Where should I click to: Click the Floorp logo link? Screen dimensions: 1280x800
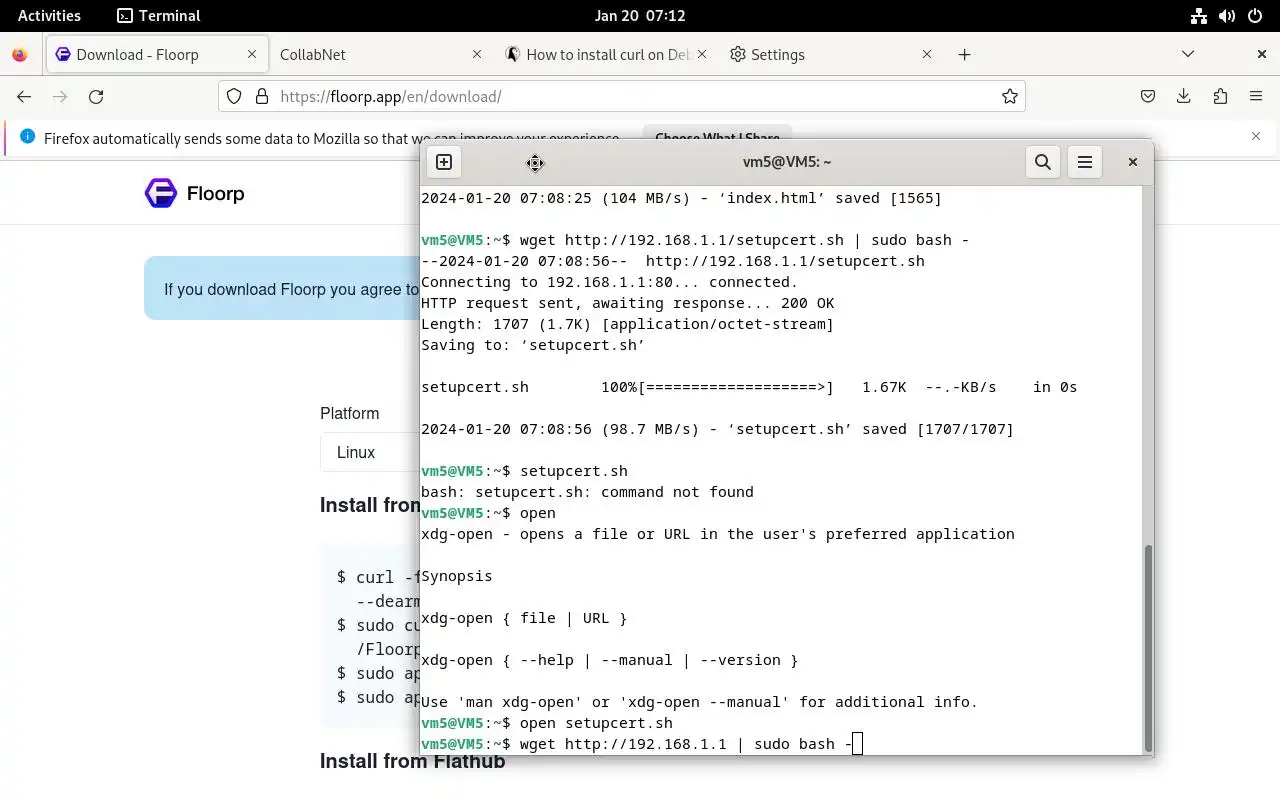click(195, 193)
